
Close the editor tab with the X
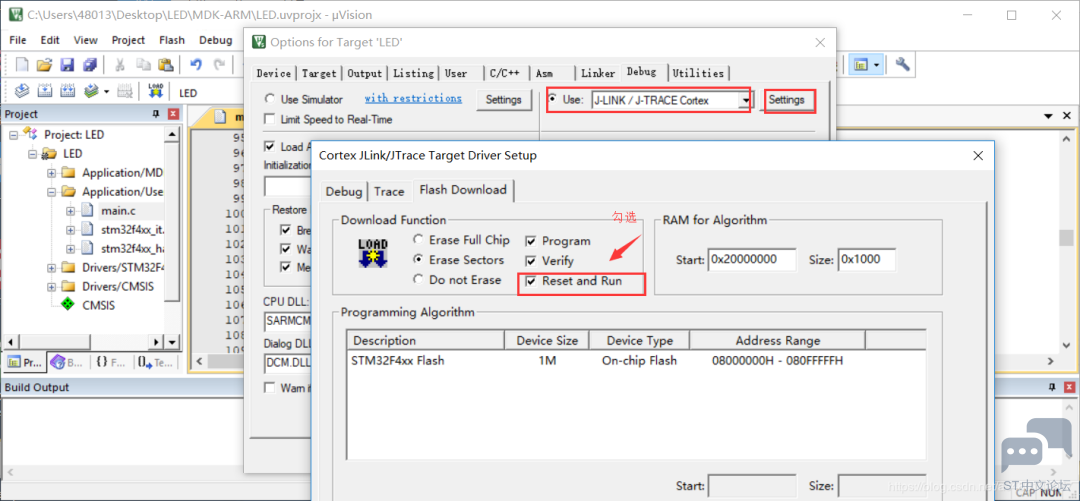[1067, 116]
